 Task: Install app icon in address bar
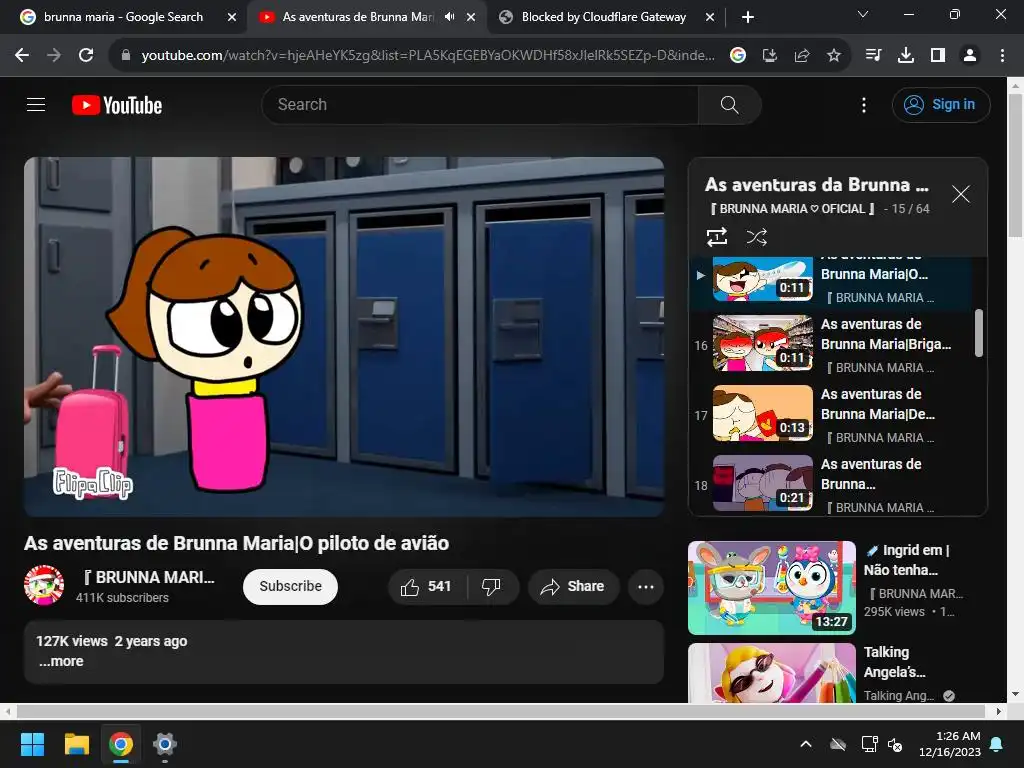click(x=770, y=56)
